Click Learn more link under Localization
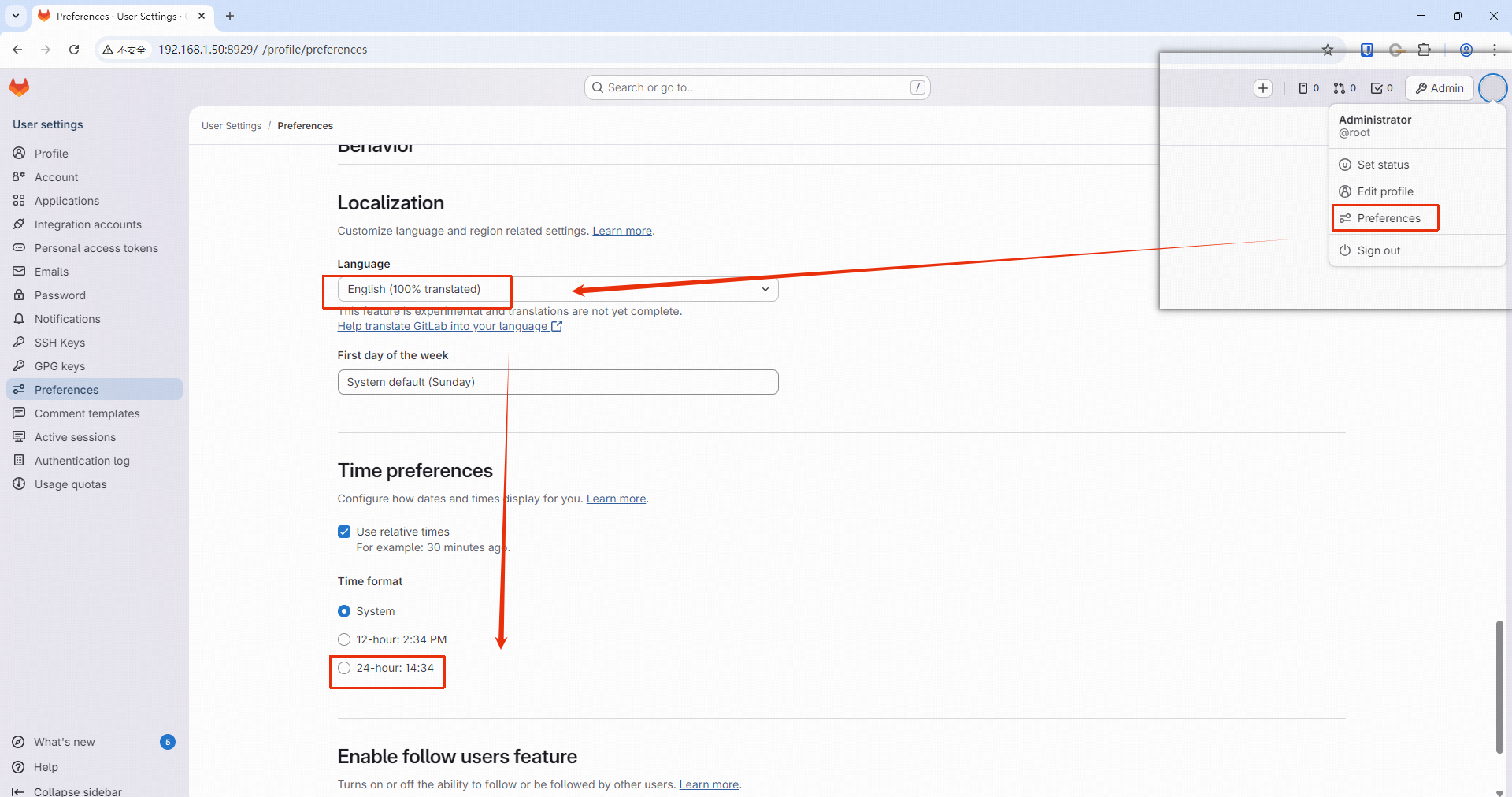This screenshot has height=797, width=1512. pyautogui.click(x=622, y=231)
